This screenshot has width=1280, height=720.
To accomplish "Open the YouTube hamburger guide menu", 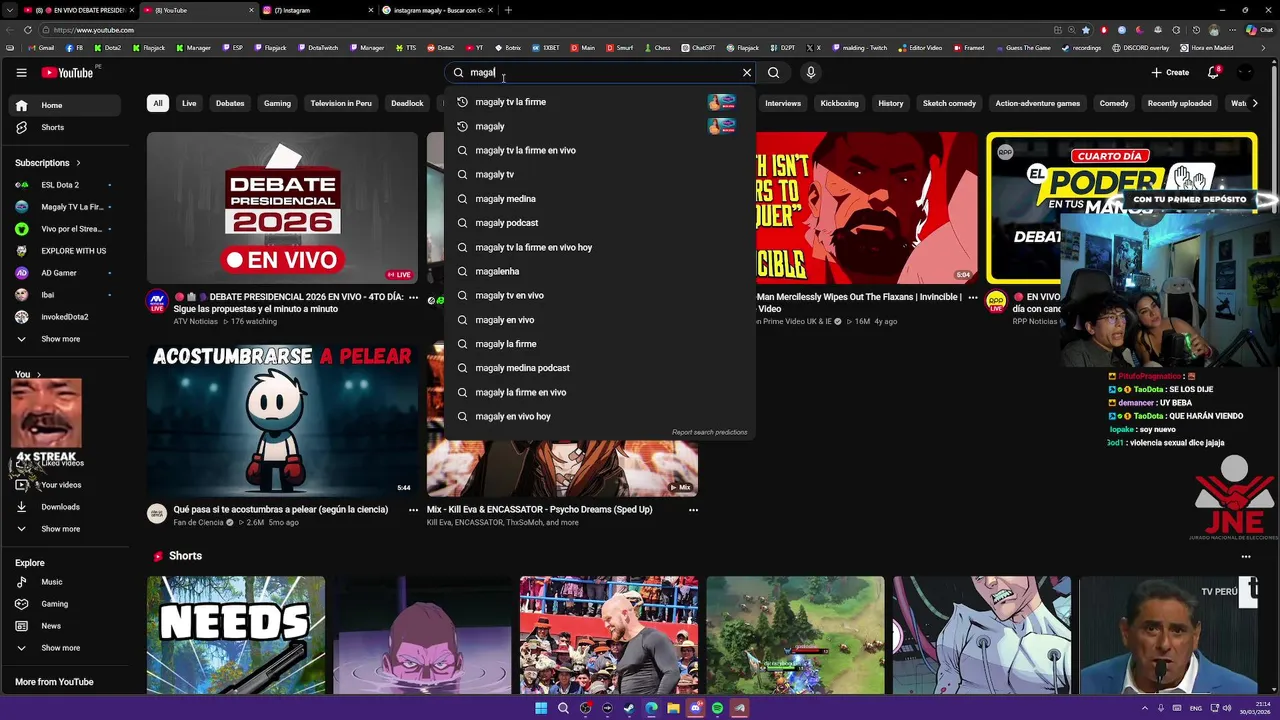I will (x=21, y=72).
